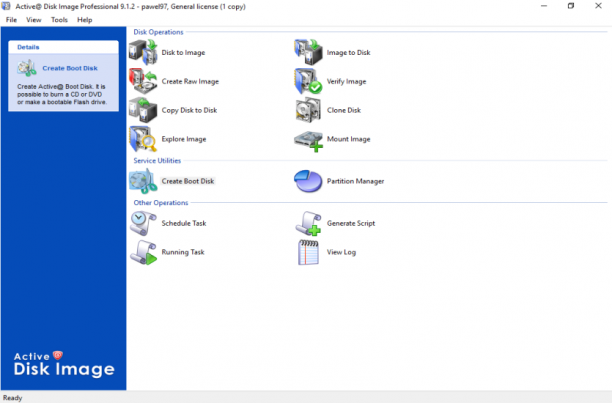612x403 pixels.
Task: Click the Image to Disk icon
Action: pyautogui.click(x=308, y=52)
